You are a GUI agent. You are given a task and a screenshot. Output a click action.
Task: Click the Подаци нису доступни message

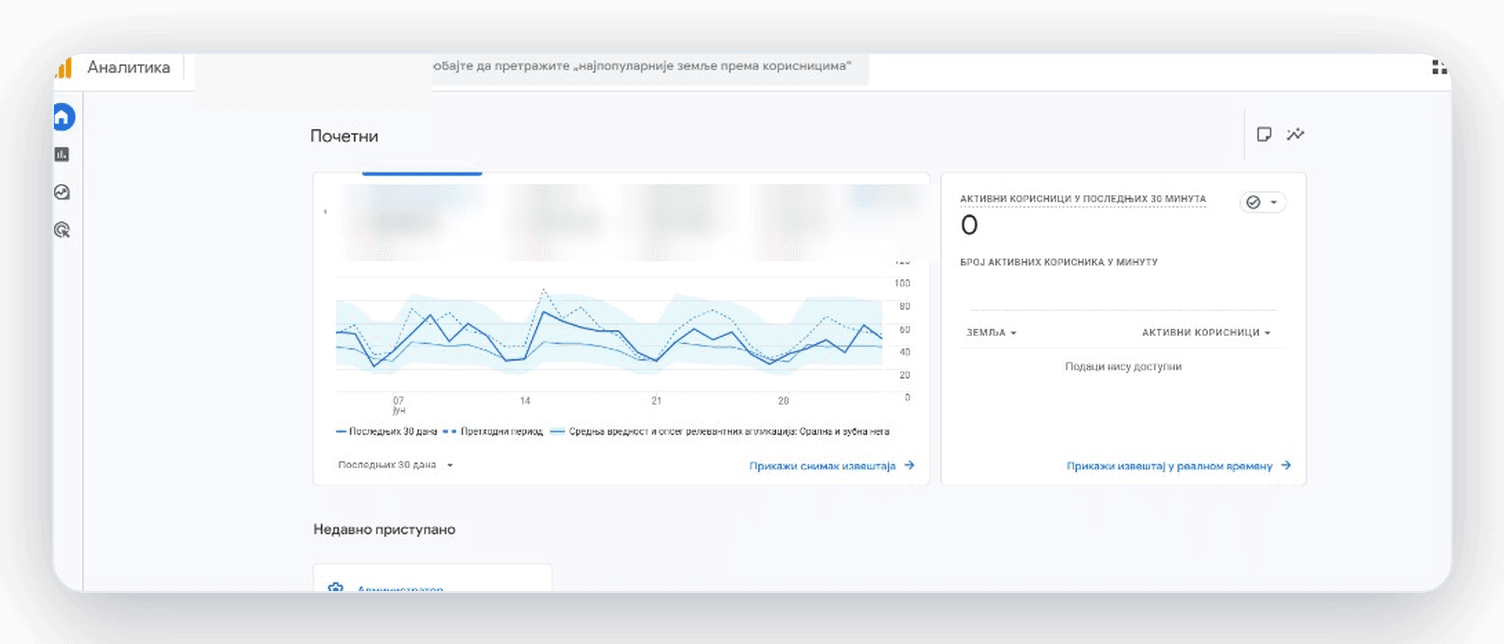[1123, 367]
